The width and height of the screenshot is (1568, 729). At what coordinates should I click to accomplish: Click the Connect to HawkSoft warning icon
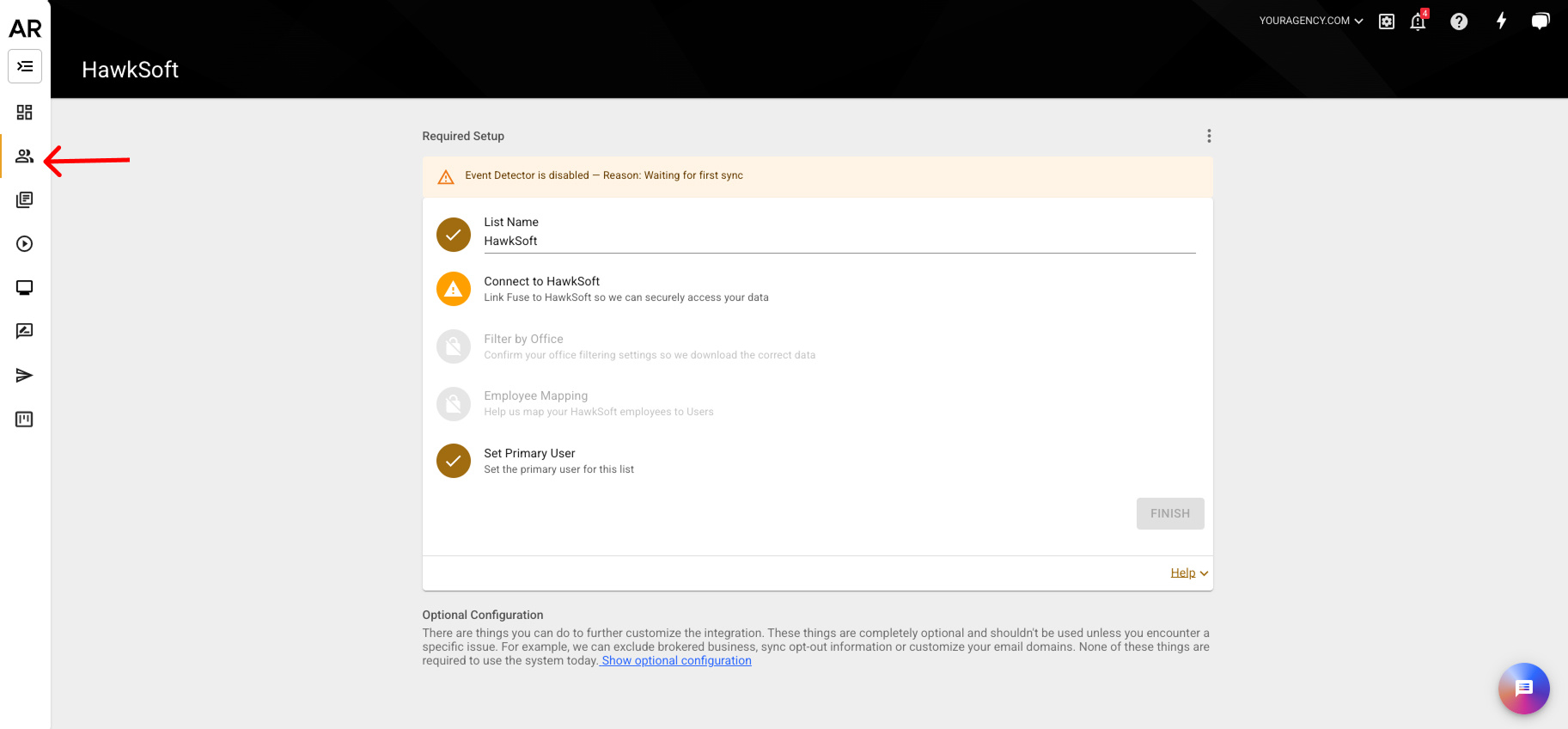pyautogui.click(x=454, y=289)
